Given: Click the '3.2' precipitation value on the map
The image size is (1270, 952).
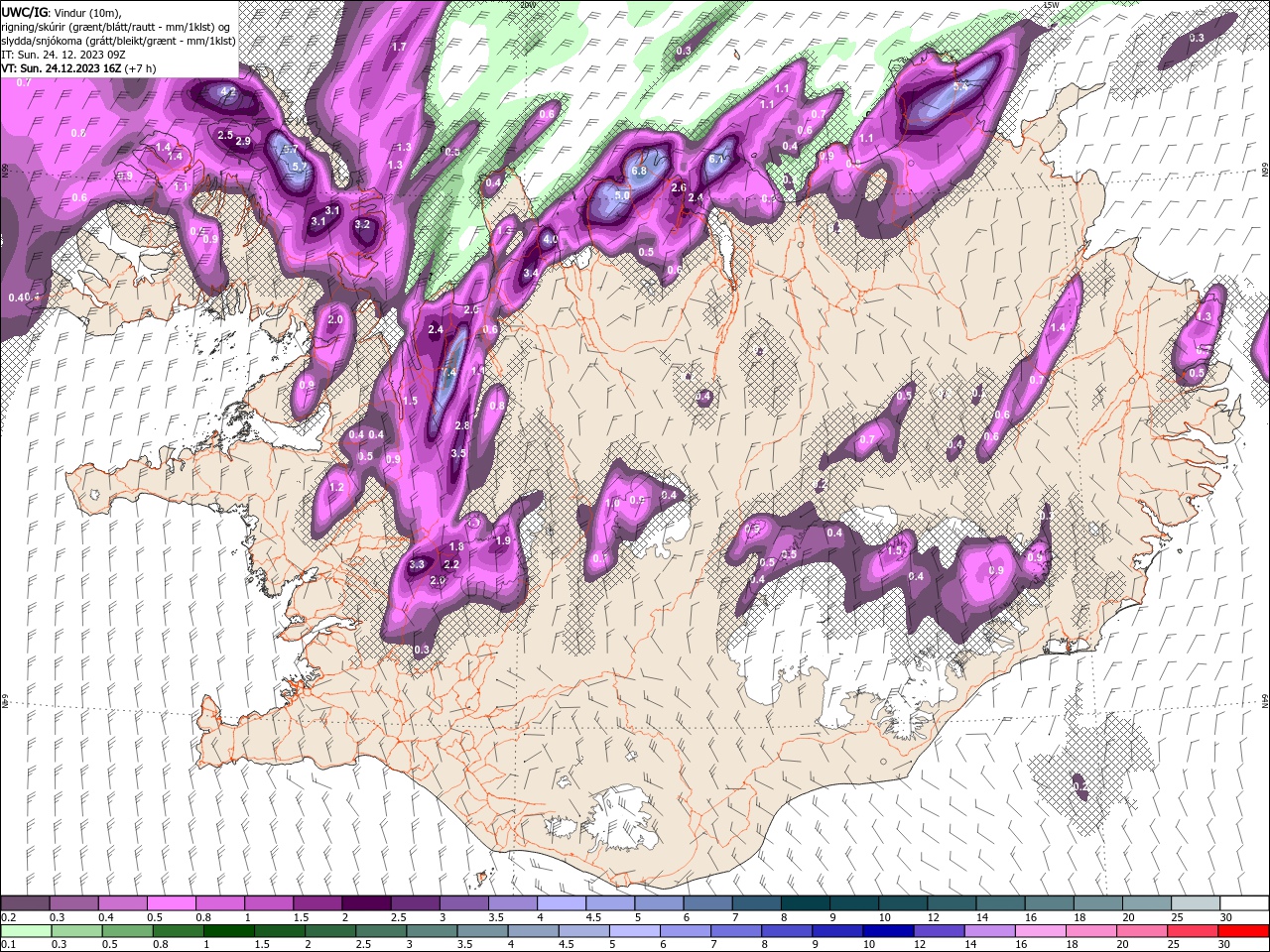Looking at the screenshot, I should click(362, 225).
